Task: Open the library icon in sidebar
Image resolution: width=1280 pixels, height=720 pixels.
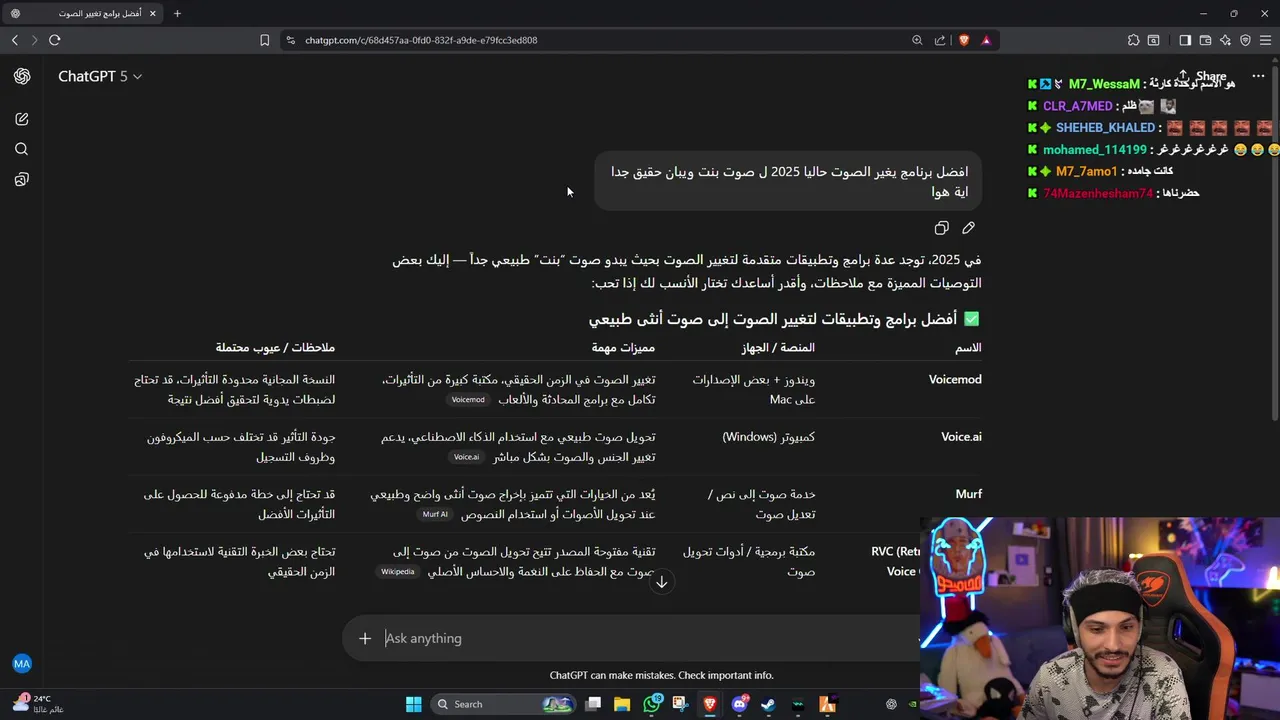Action: pos(22,180)
